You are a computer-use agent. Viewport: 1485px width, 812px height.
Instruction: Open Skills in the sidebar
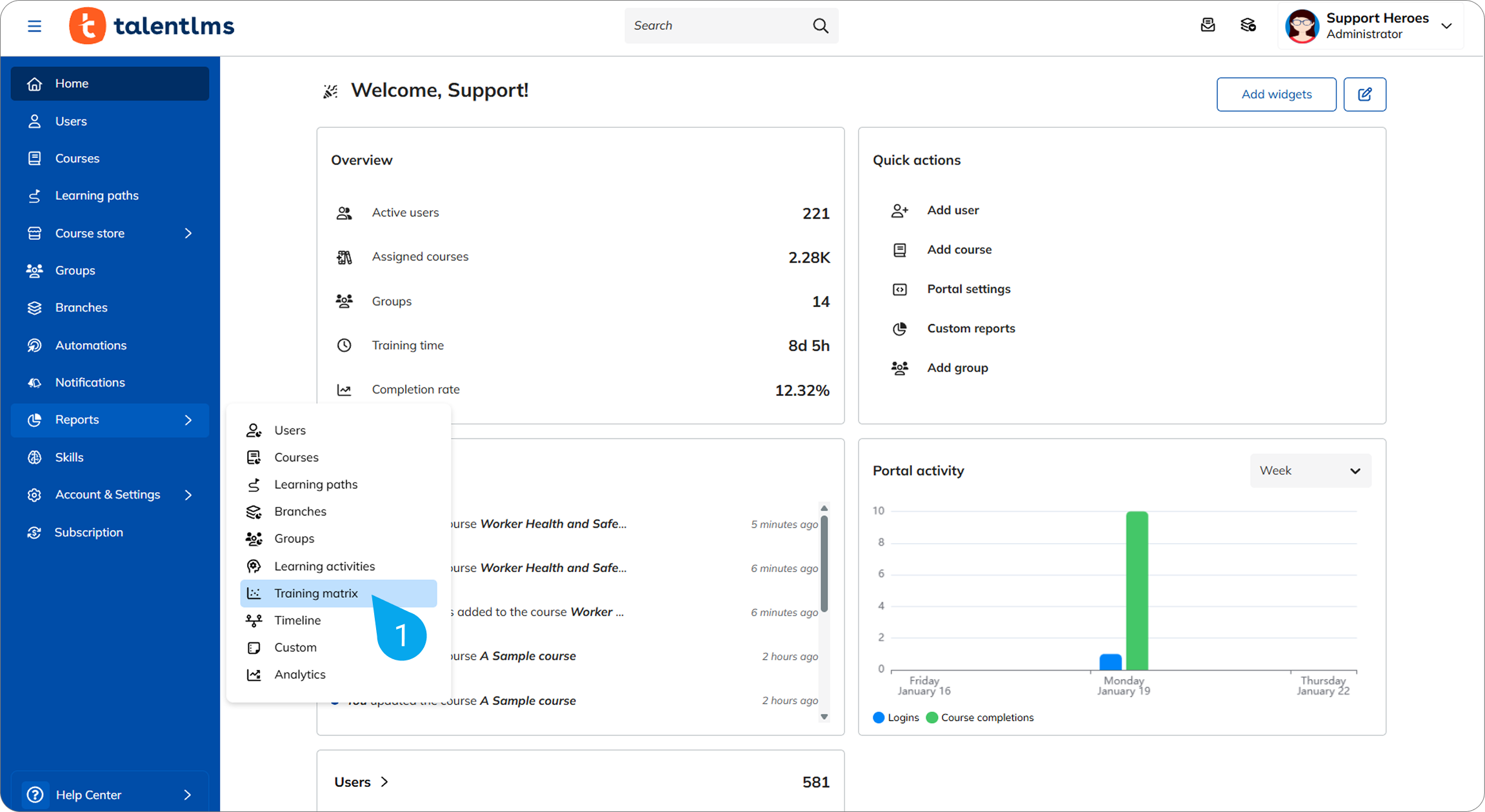(x=69, y=457)
